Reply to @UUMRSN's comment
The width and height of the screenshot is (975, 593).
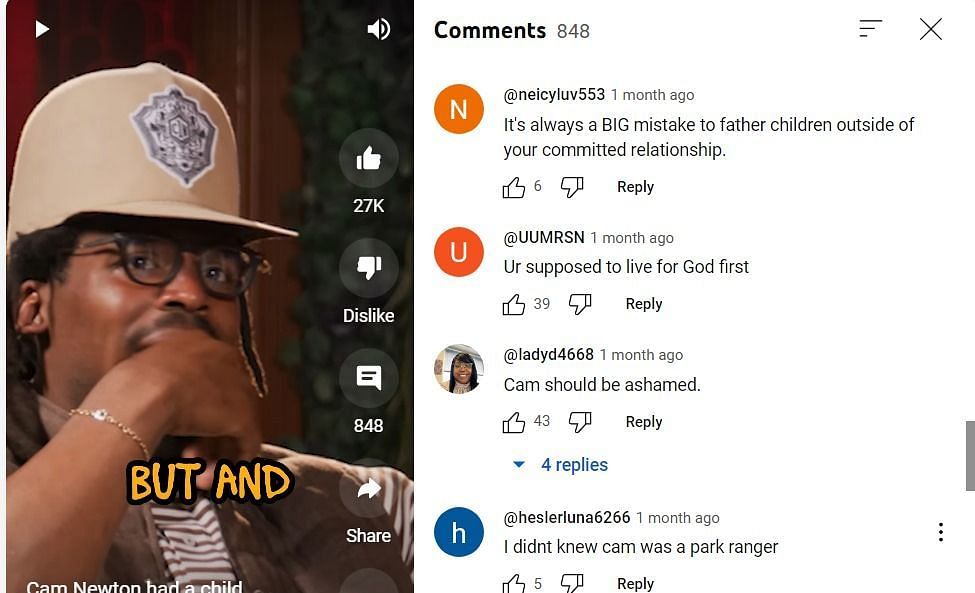click(x=644, y=304)
